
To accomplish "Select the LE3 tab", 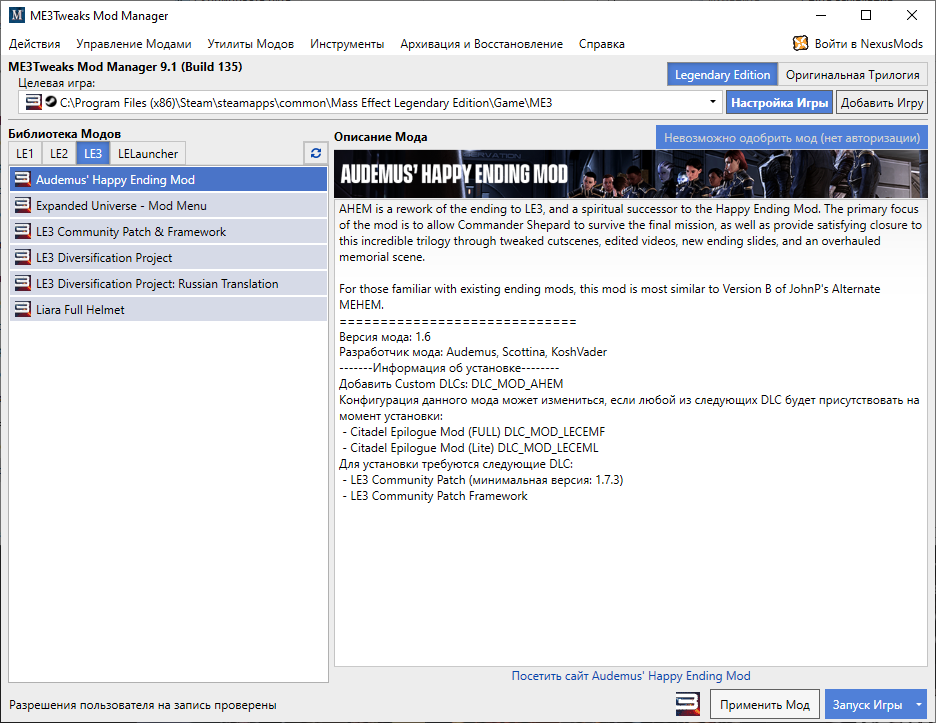I will (93, 153).
